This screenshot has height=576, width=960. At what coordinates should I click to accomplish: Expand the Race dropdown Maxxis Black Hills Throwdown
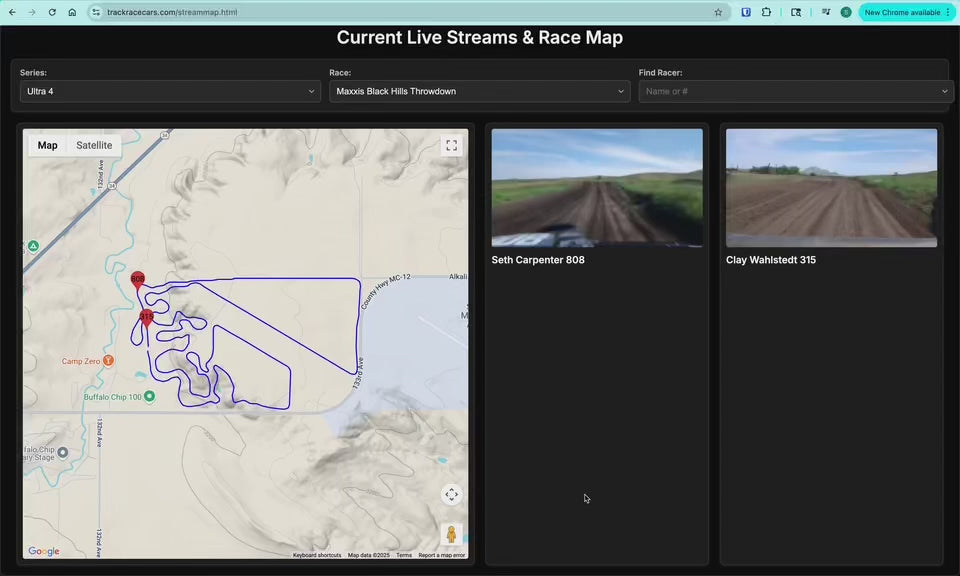pyautogui.click(x=479, y=91)
